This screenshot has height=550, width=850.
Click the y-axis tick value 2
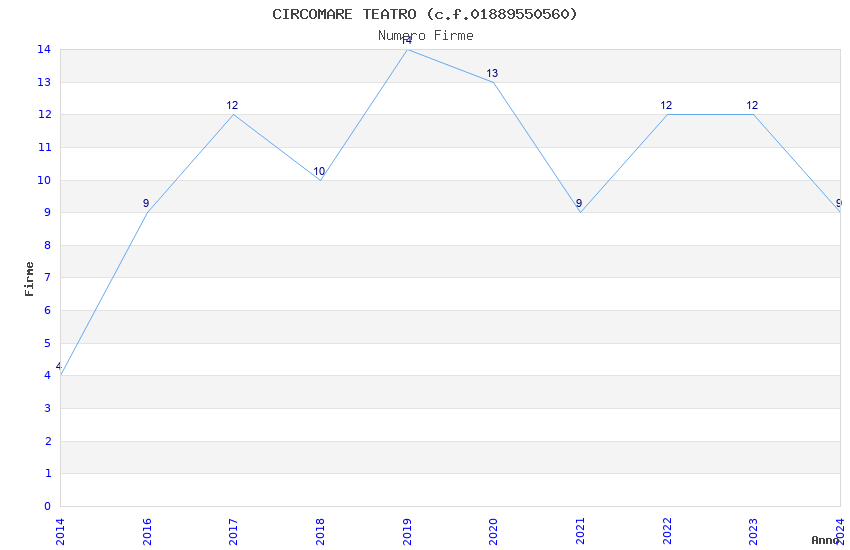pyautogui.click(x=48, y=441)
